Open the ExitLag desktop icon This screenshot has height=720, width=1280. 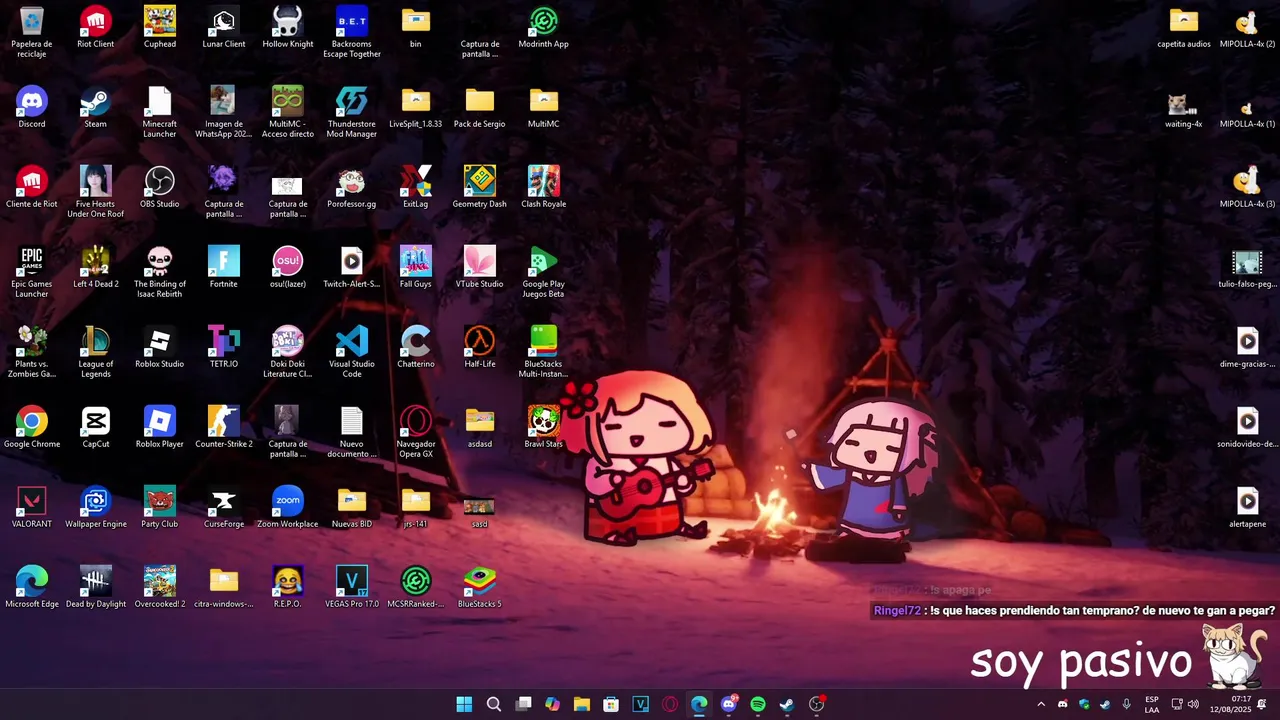point(416,187)
